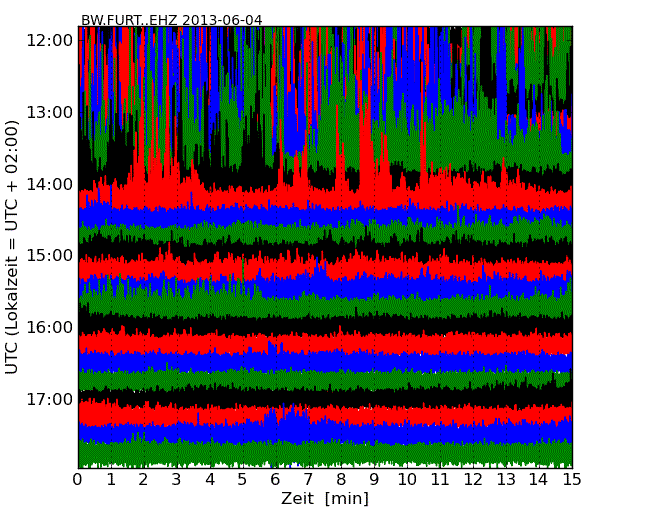The width and height of the screenshot is (650, 520).
Task: Click the Zeit [min] x-axis label
Action: 325,498
